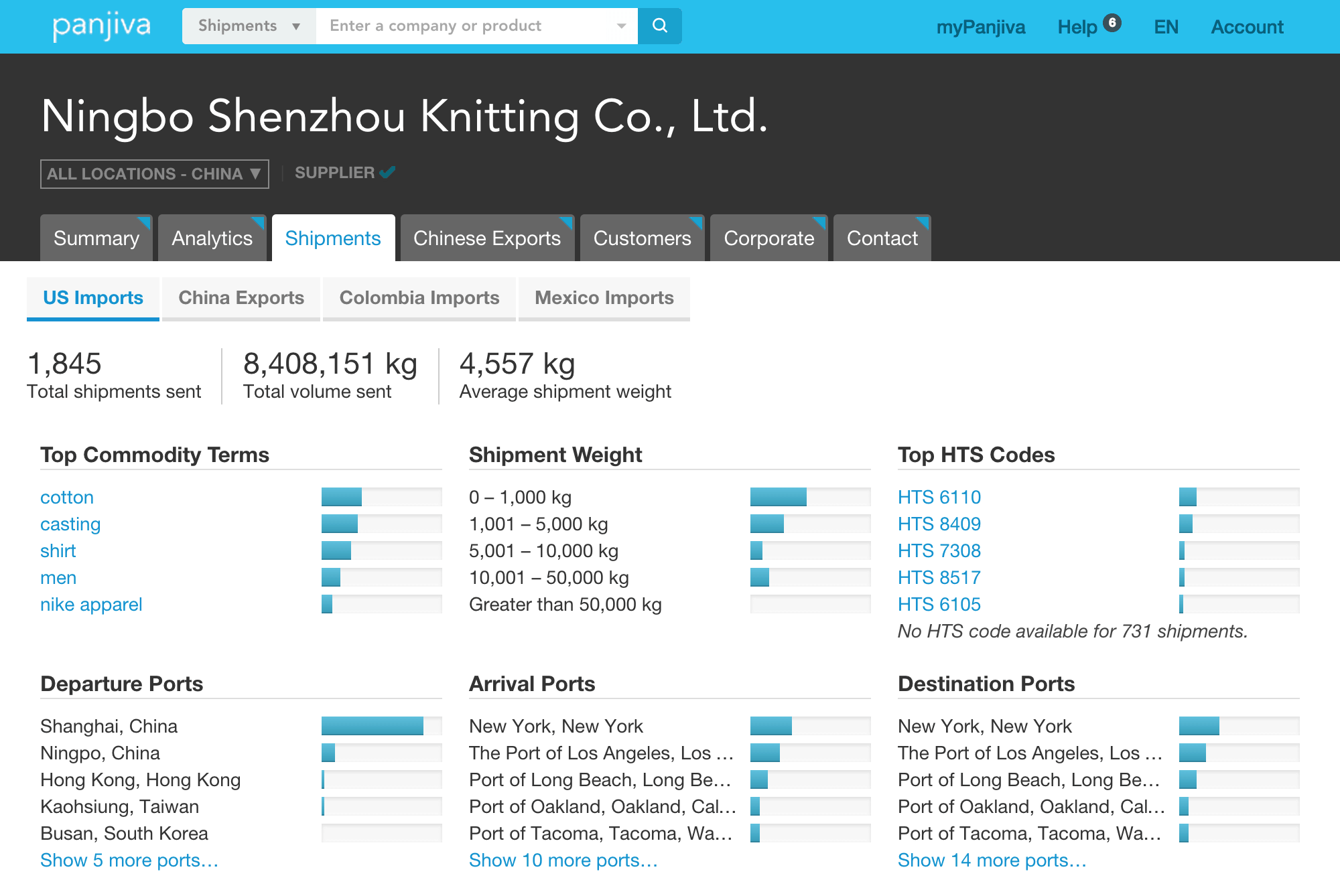Viewport: 1340px width, 896px height.
Task: Click the cotton frequency bar
Action: [382, 497]
